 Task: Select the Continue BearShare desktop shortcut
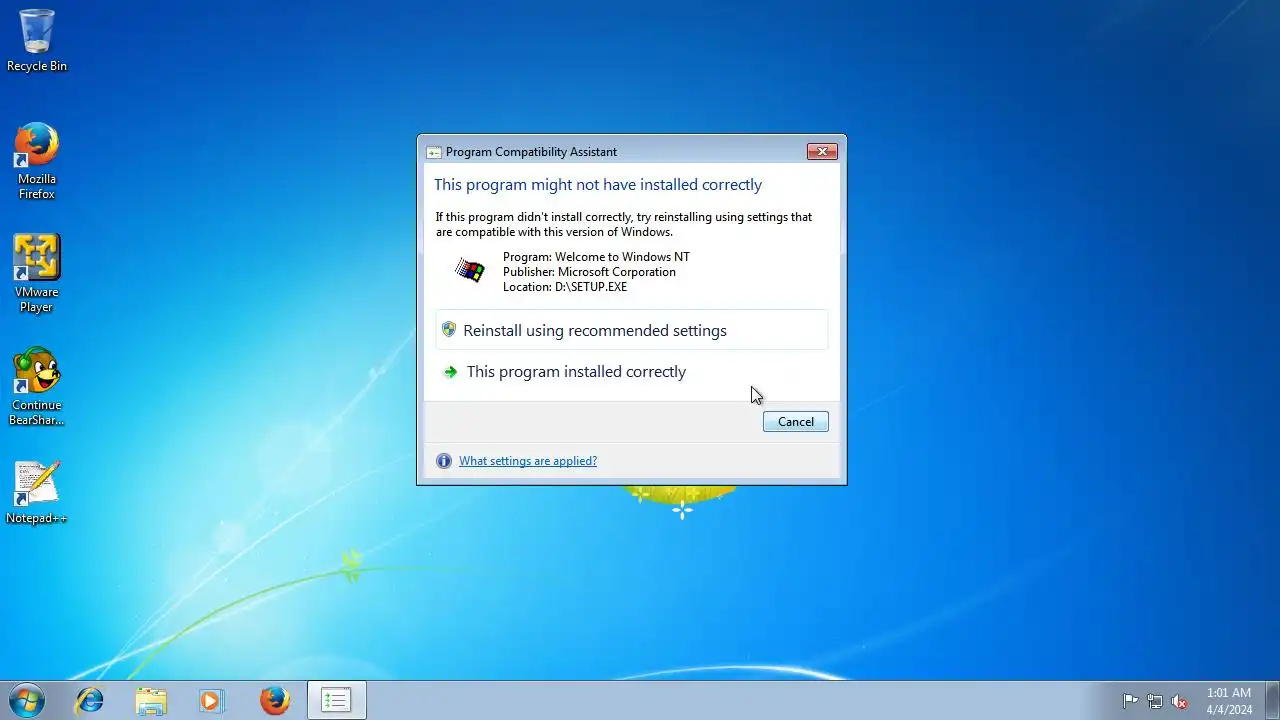pyautogui.click(x=37, y=387)
